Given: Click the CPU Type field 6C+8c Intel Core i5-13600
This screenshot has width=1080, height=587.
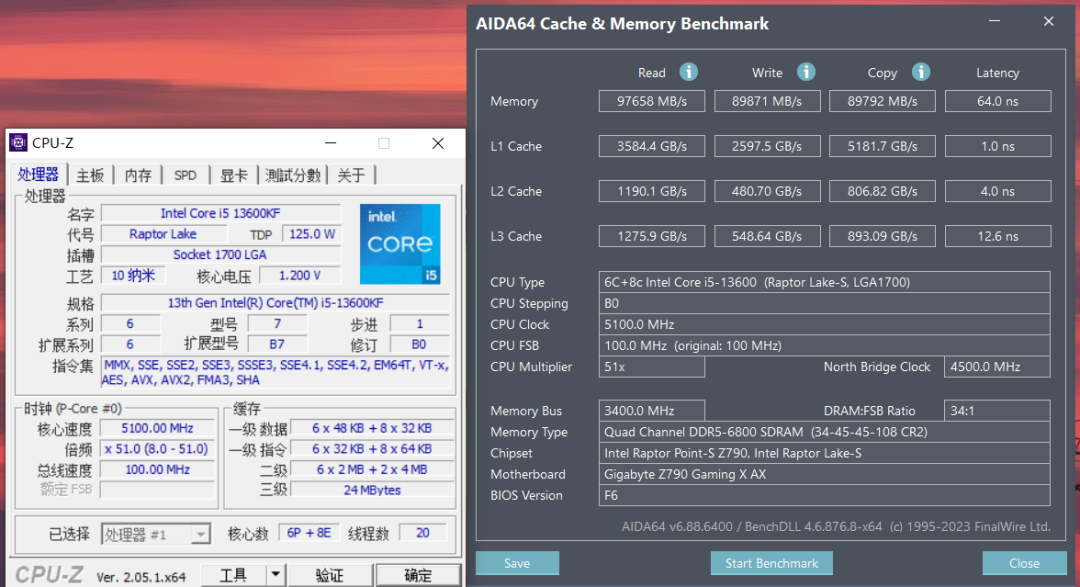Looking at the screenshot, I should click(824, 282).
